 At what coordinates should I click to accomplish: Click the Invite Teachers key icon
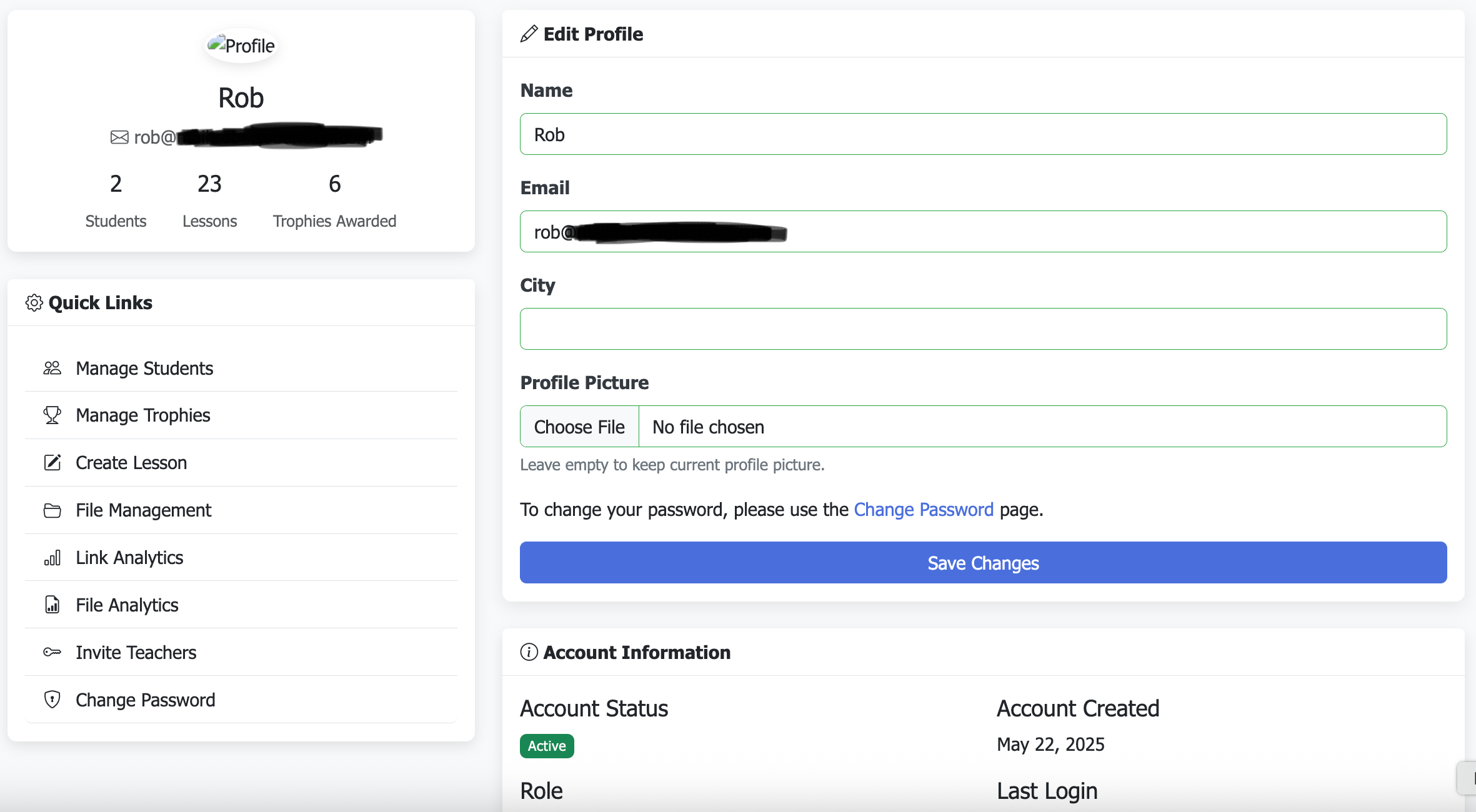(52, 653)
